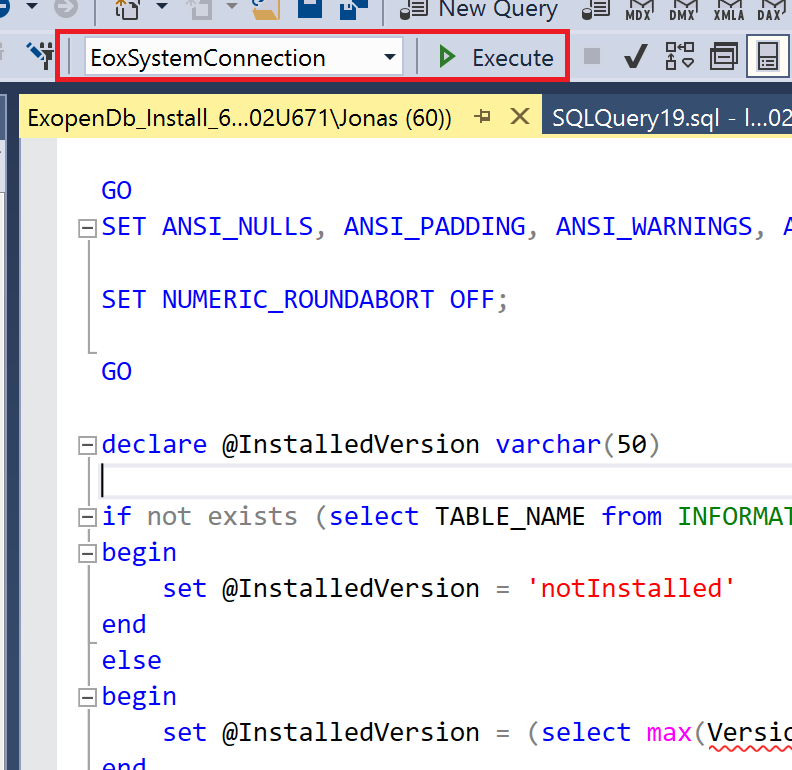
Task: Parse the query with the checkmark icon
Action: (x=635, y=58)
